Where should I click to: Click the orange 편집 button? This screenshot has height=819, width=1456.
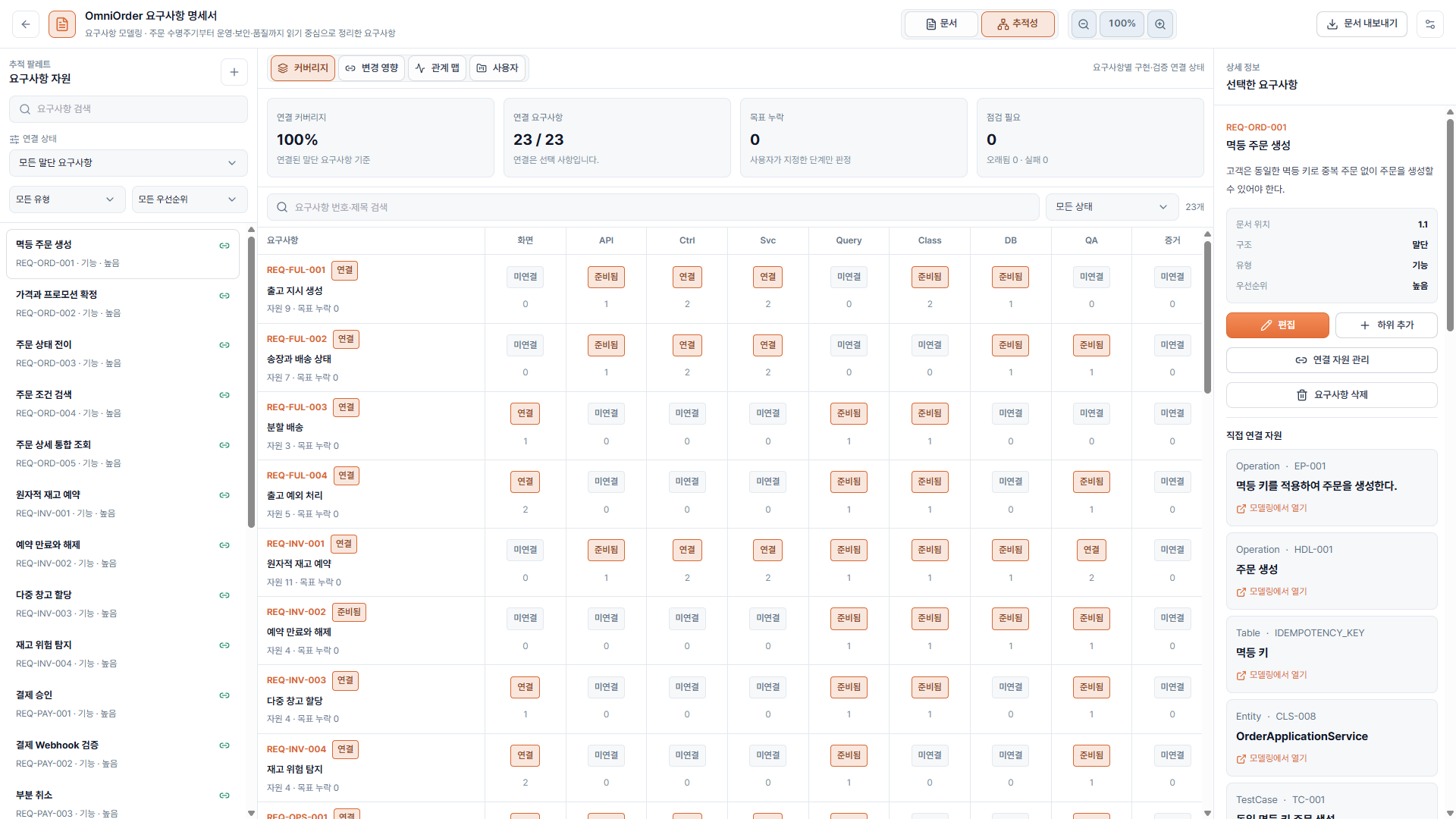(1278, 325)
